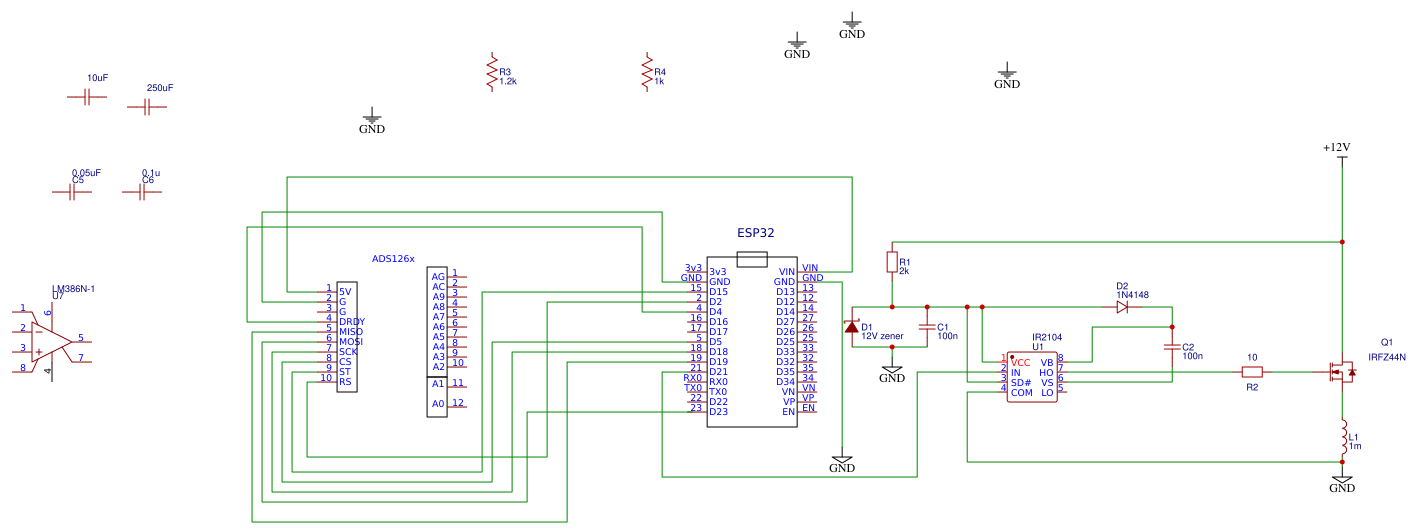Screen dimensions: 1417x532
Task: Select capacitor C2 100n symbol
Action: tap(1172, 346)
